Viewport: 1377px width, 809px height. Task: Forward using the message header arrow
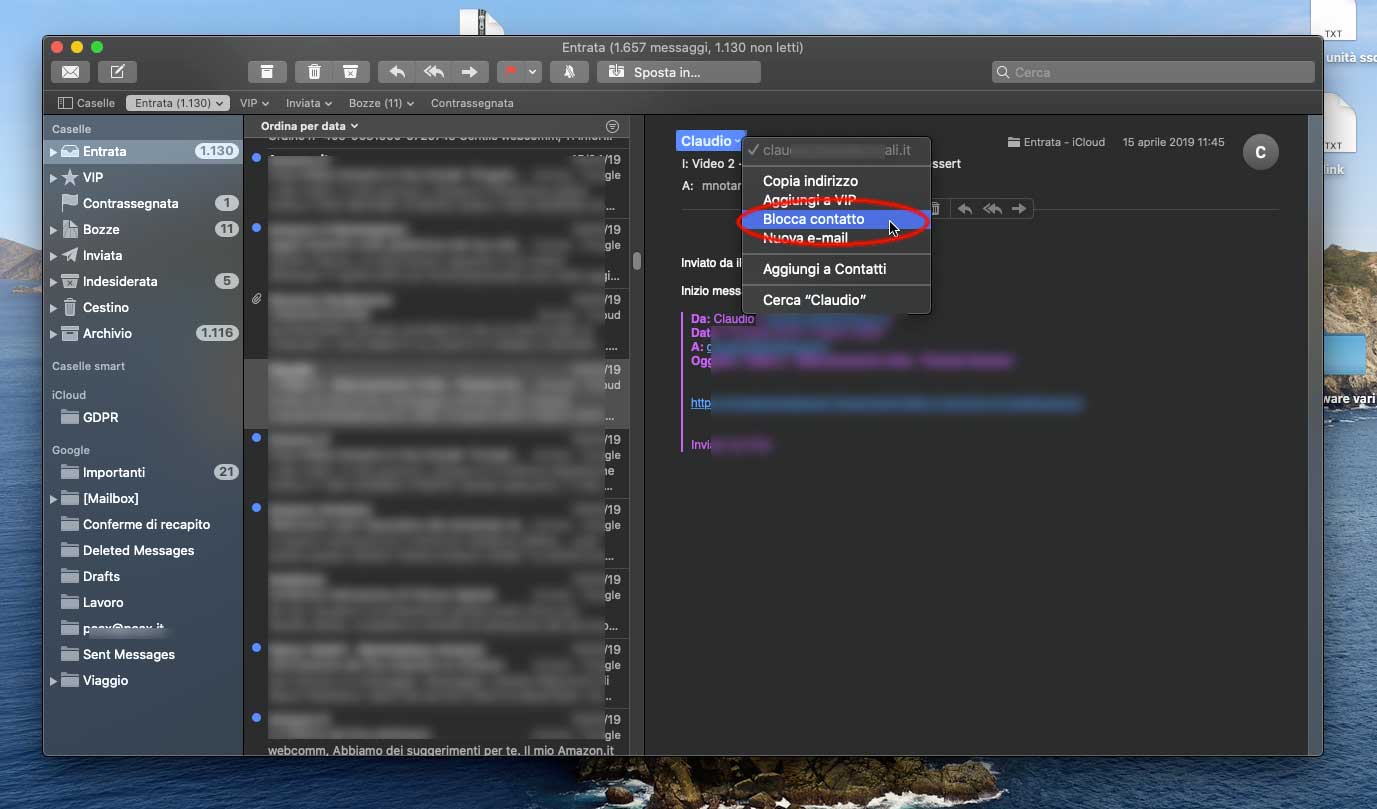coord(1019,209)
